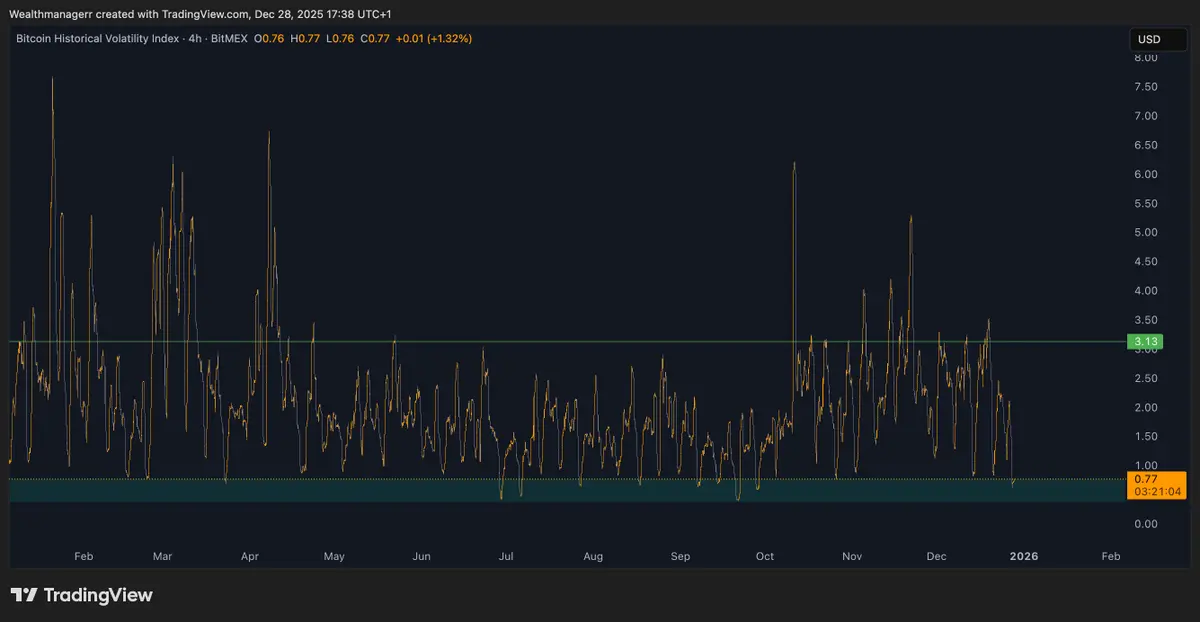Click the Mar label on time axis
This screenshot has height=622, width=1200.
click(x=163, y=556)
